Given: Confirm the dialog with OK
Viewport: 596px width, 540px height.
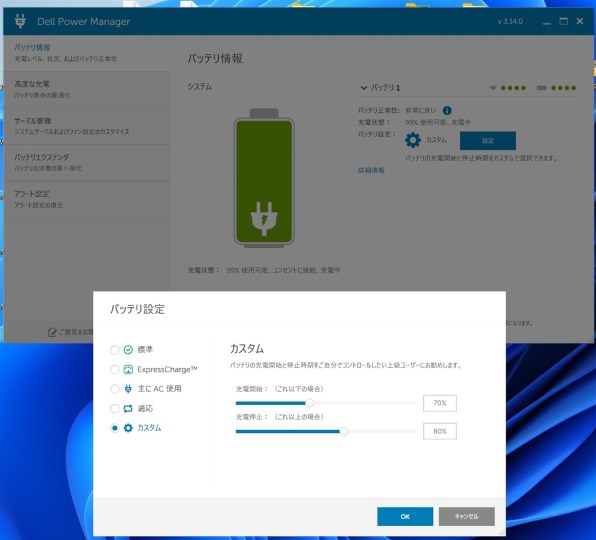Looking at the screenshot, I should 405,516.
